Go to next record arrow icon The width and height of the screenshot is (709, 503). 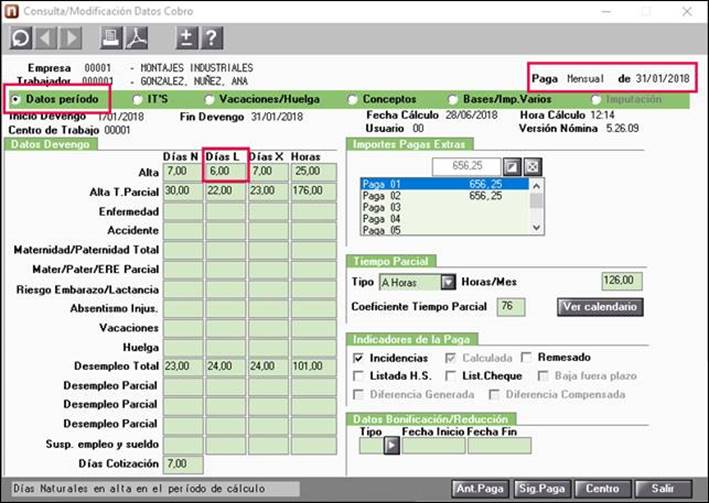(71, 38)
